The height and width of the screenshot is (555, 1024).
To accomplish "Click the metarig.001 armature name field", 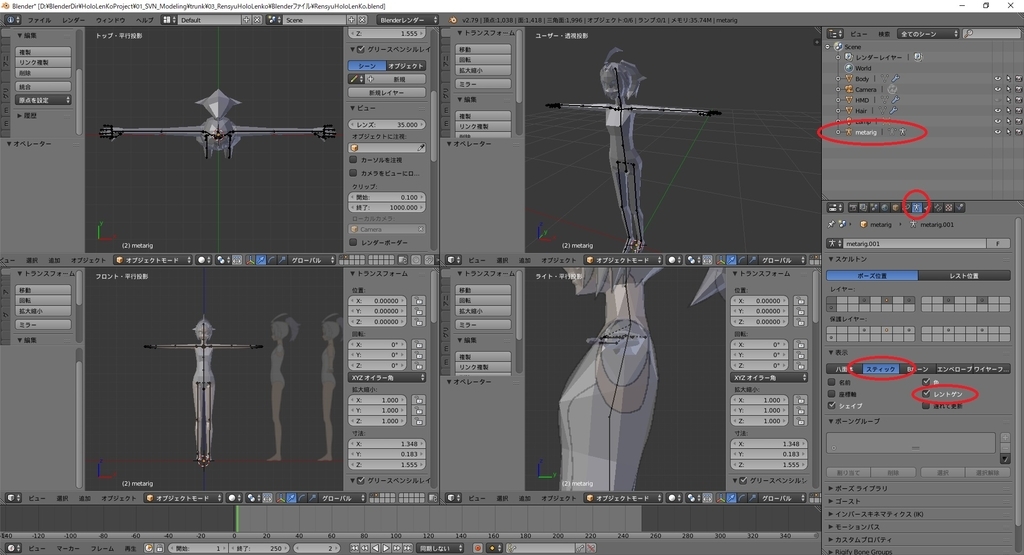I will (914, 244).
